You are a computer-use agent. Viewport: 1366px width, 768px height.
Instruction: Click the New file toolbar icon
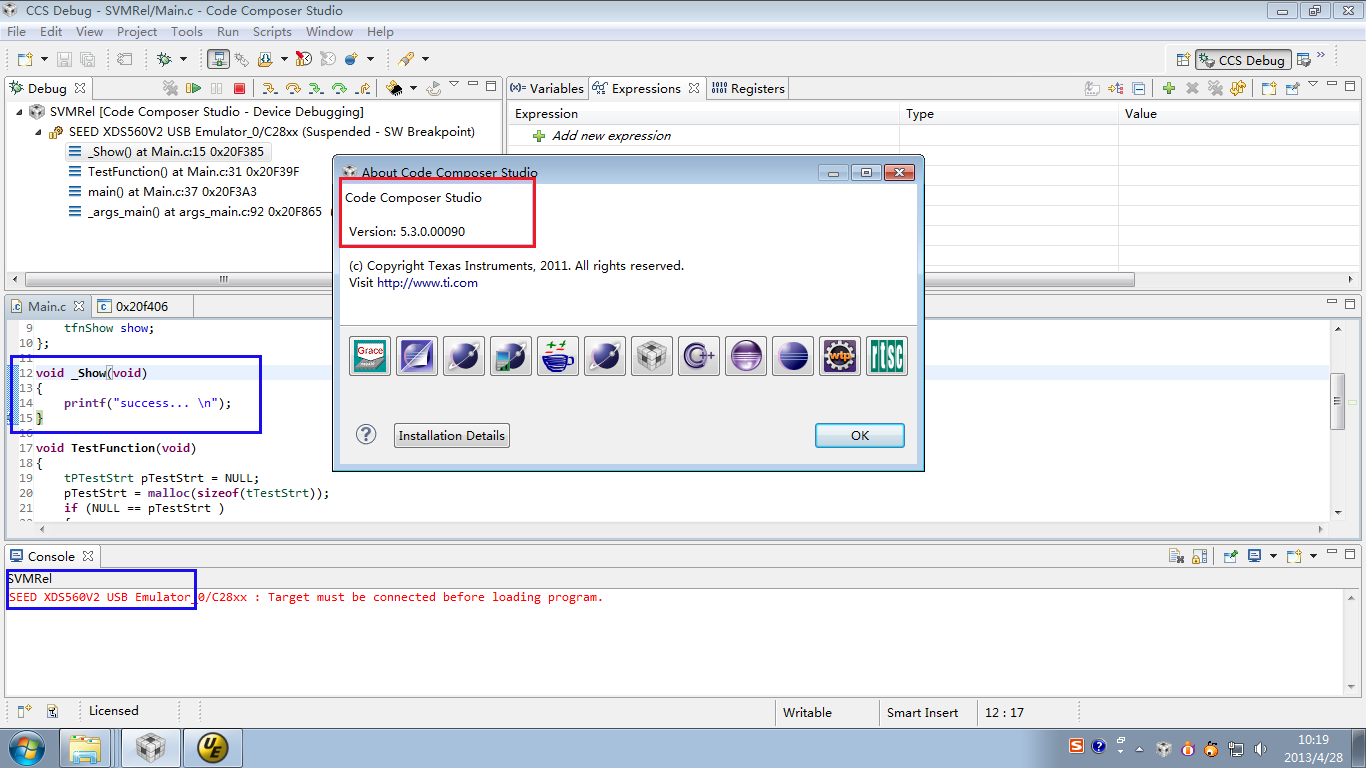click(x=25, y=59)
